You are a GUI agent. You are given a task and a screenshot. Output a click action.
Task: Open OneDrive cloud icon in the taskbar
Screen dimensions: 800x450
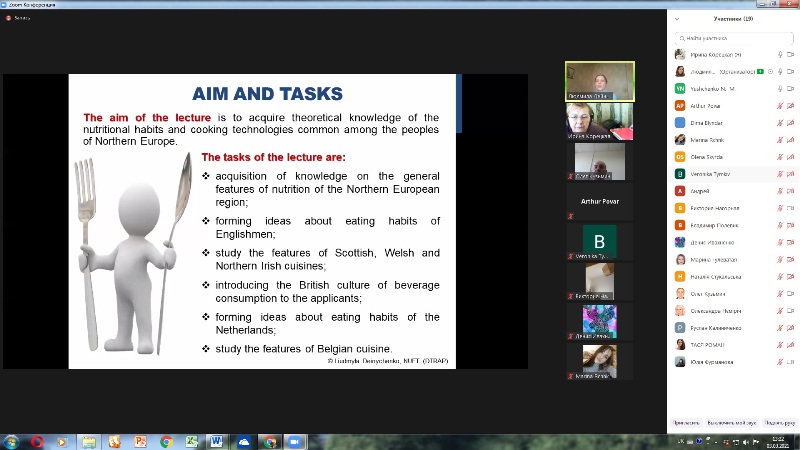(x=243, y=442)
